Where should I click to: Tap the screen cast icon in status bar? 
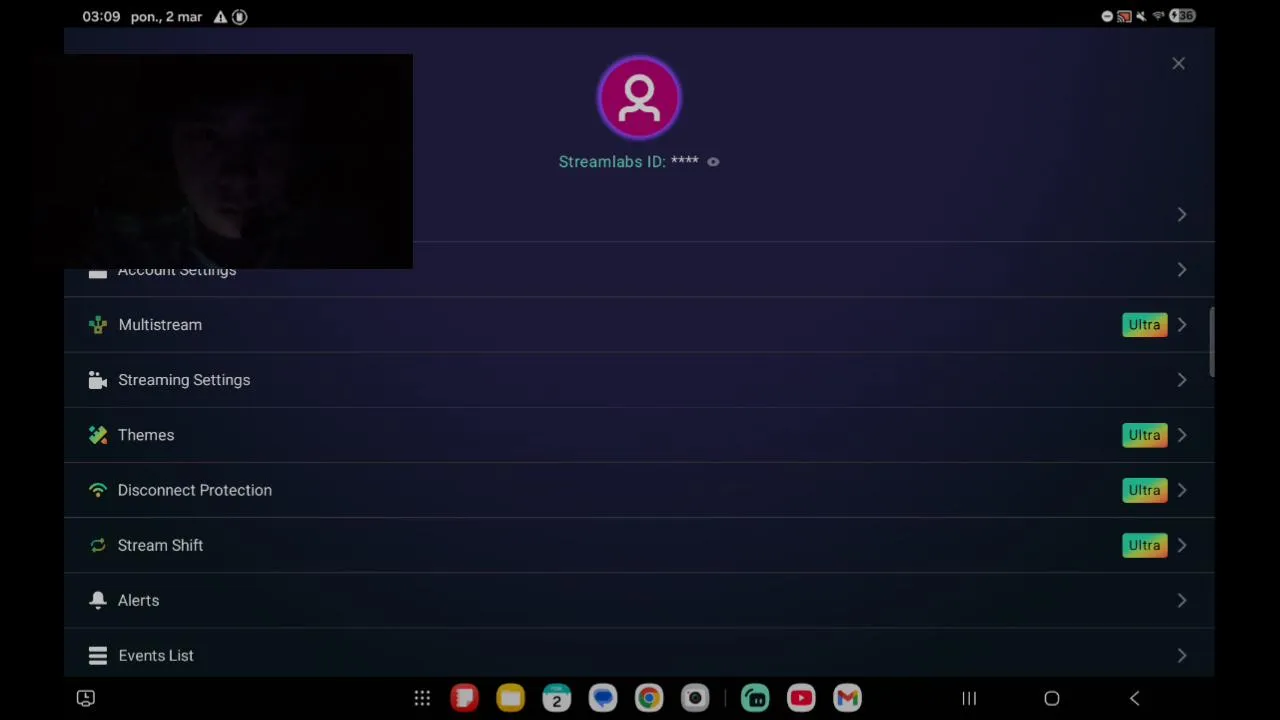[x=1124, y=16]
